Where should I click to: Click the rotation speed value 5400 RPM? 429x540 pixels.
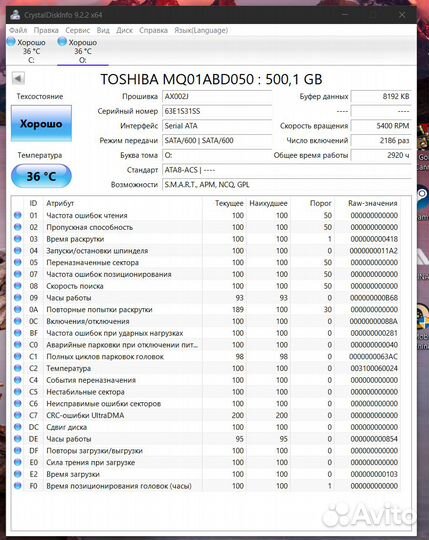click(x=381, y=126)
